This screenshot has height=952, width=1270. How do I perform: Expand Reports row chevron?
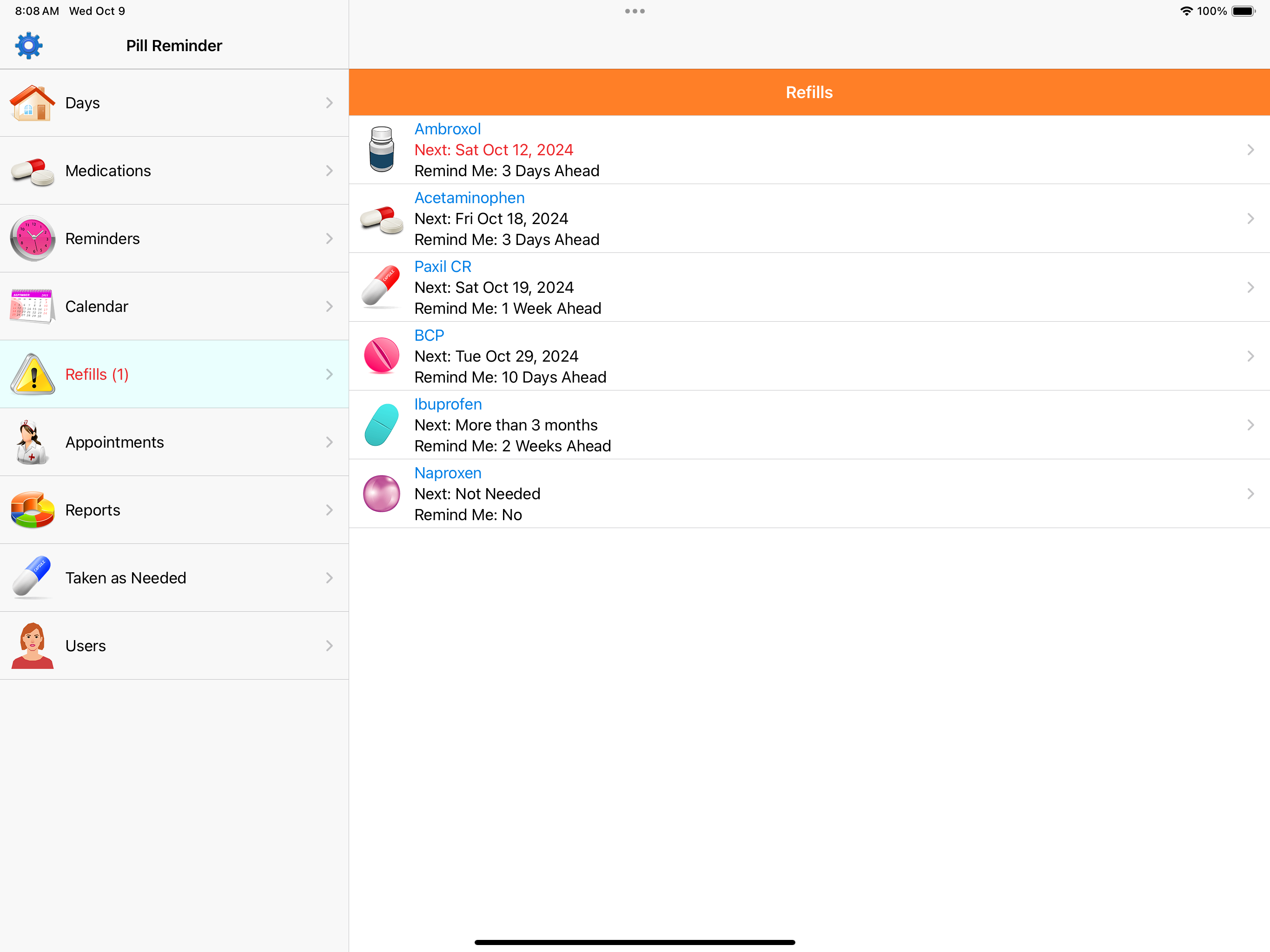pyautogui.click(x=330, y=510)
